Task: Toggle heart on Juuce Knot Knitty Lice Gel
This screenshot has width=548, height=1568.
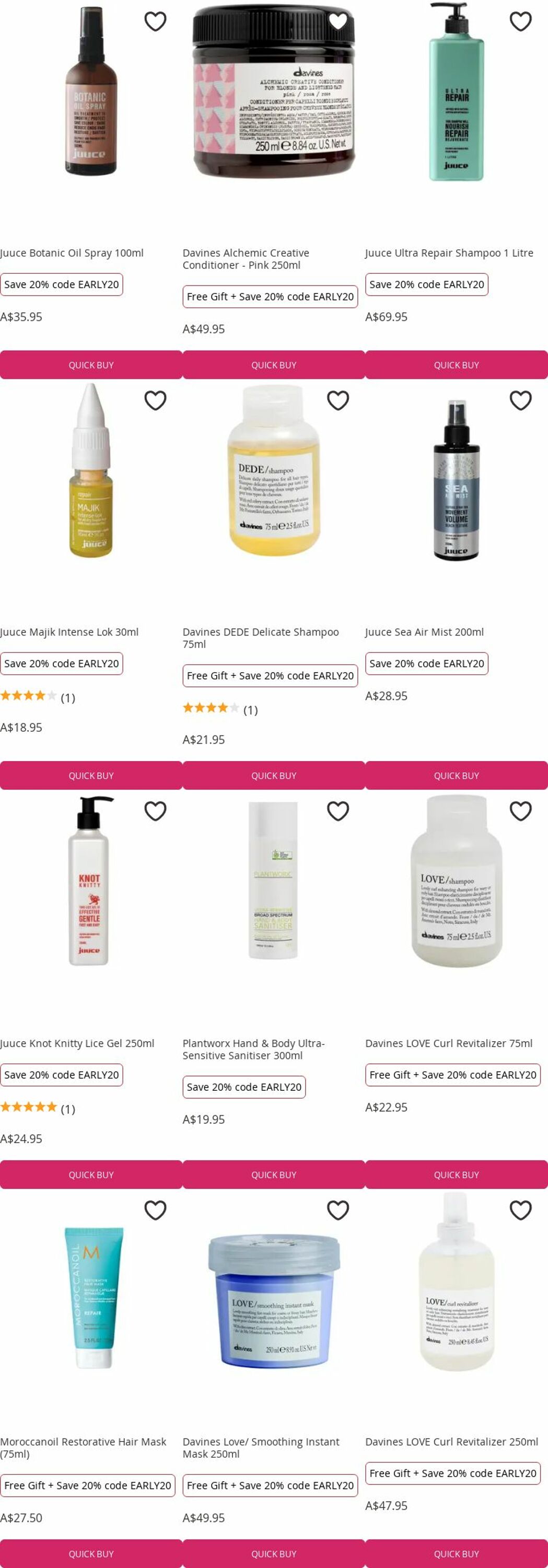Action: [155, 811]
